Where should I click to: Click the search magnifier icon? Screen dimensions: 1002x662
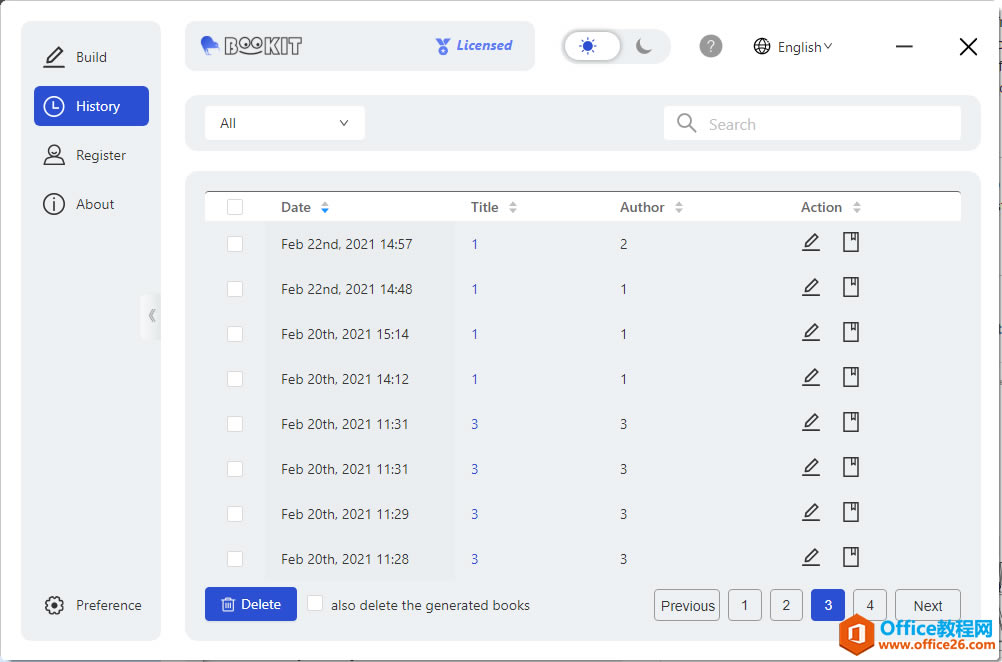click(x=686, y=123)
